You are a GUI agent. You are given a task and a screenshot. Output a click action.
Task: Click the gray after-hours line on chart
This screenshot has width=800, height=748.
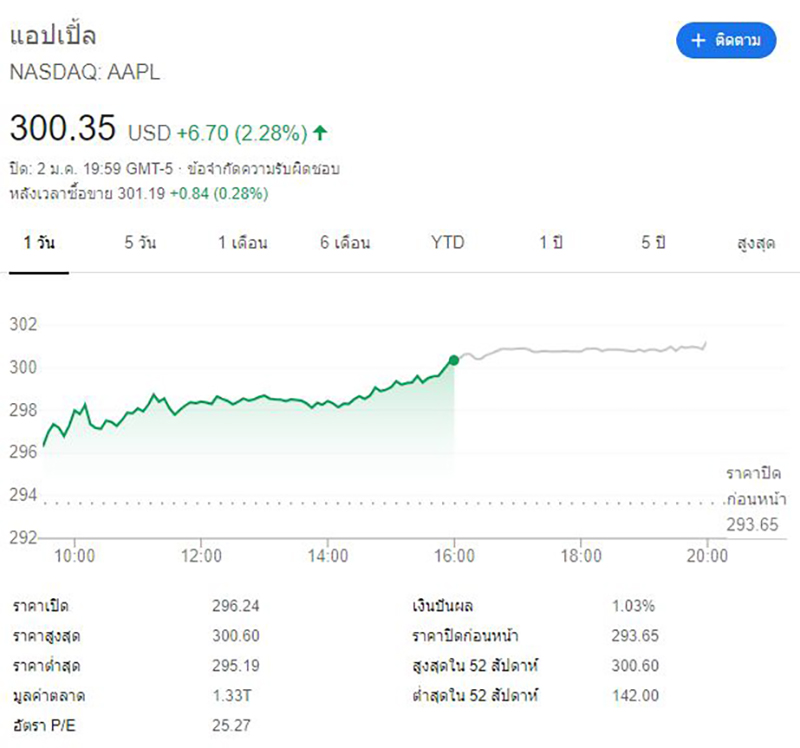click(580, 350)
